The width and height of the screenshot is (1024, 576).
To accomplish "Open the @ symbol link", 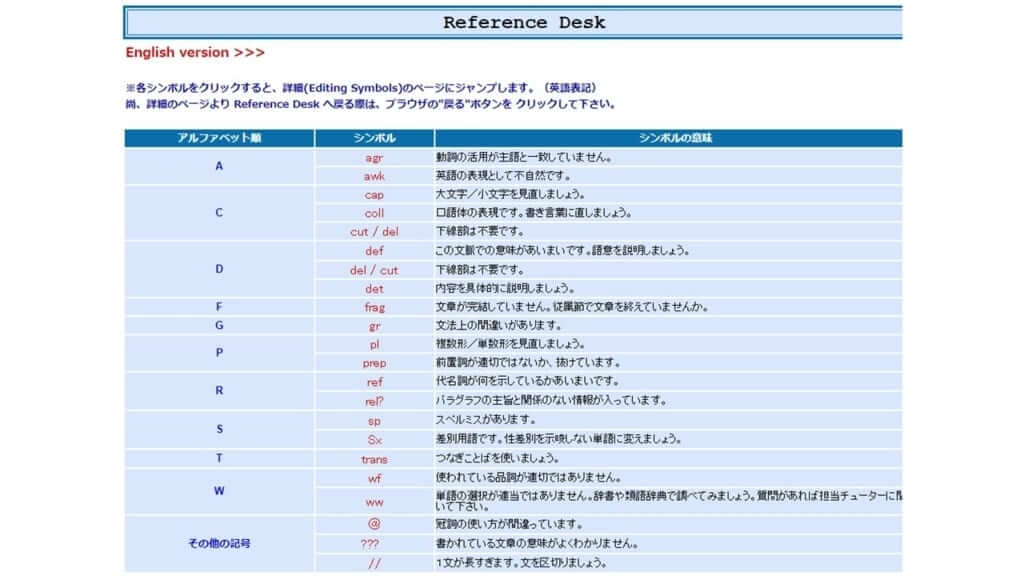I will pyautogui.click(x=374, y=524).
